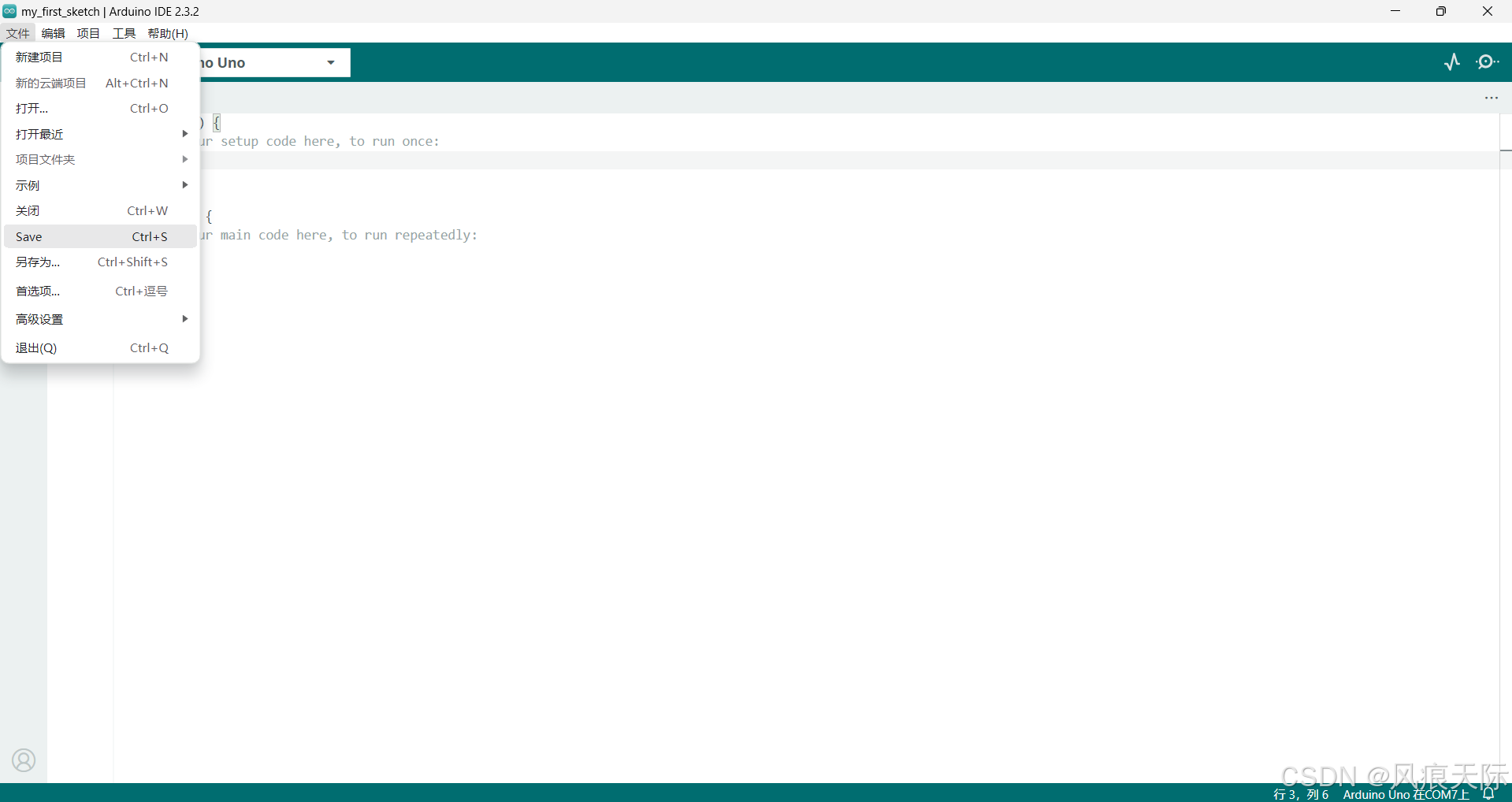
Task: Click the cursor position 行 3, 列 6
Action: click(1301, 794)
